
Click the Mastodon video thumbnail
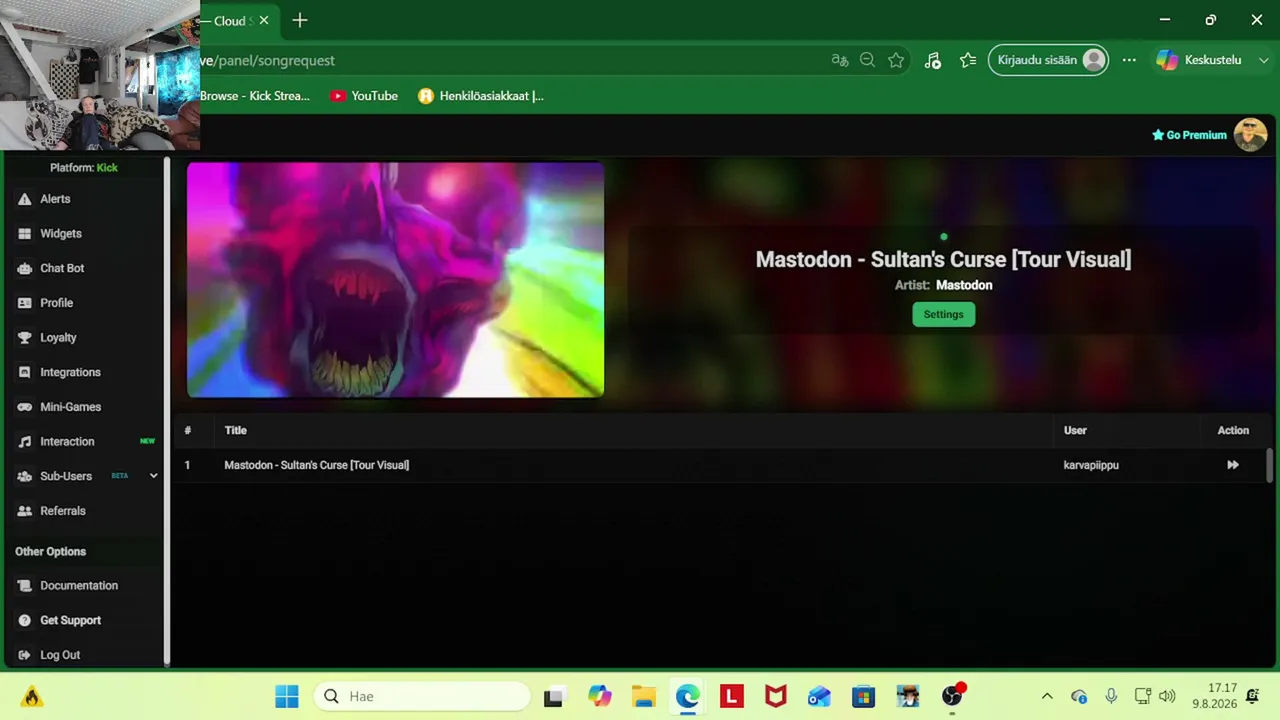pyautogui.click(x=395, y=280)
